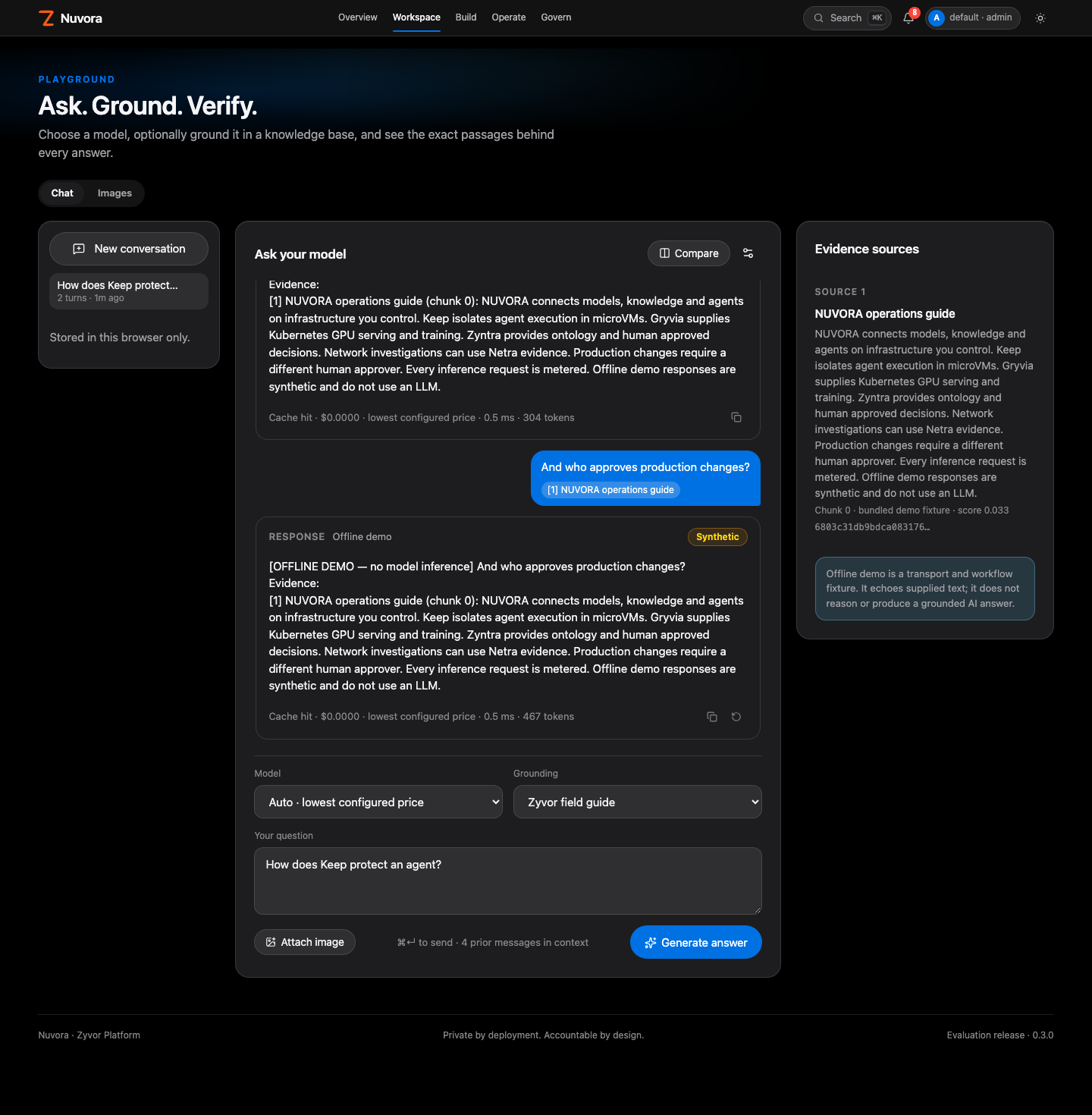The image size is (1092, 1115).
Task: Click the Offline demo notice box
Action: tap(925, 589)
